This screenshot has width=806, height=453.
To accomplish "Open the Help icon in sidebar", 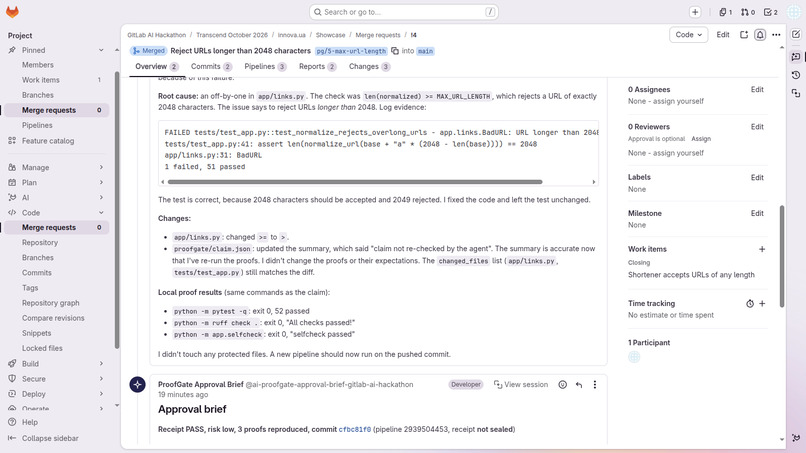I will pyautogui.click(x=12, y=422).
